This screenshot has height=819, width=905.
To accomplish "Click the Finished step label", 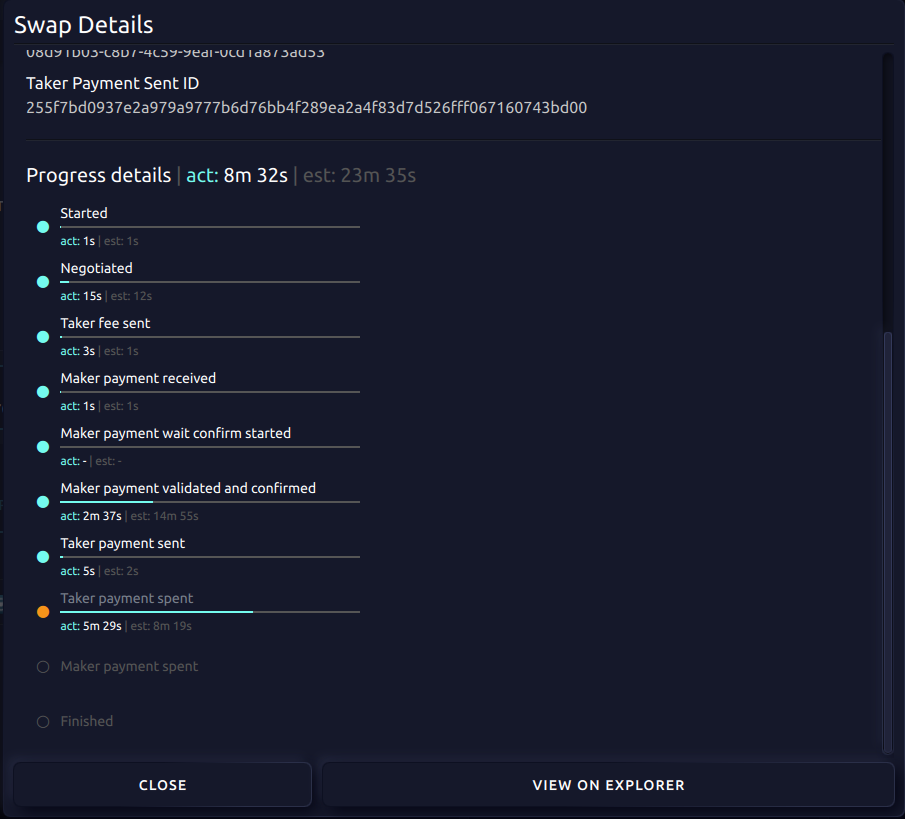I will tap(87, 721).
